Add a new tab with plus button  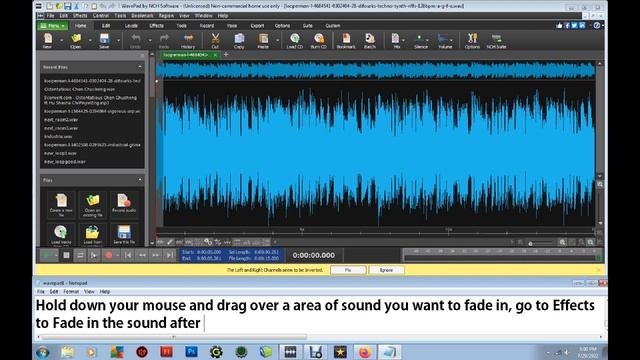coord(226,54)
